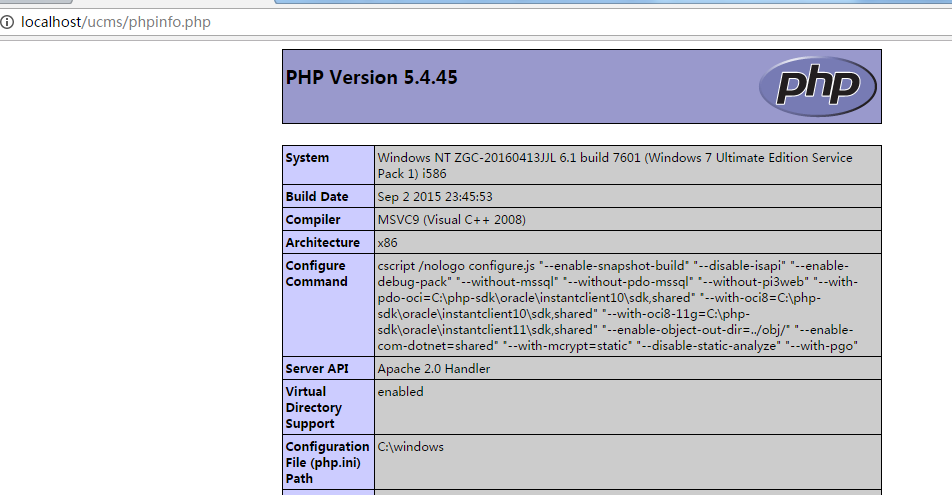Select the Virtual Directory Support label

[314, 408]
